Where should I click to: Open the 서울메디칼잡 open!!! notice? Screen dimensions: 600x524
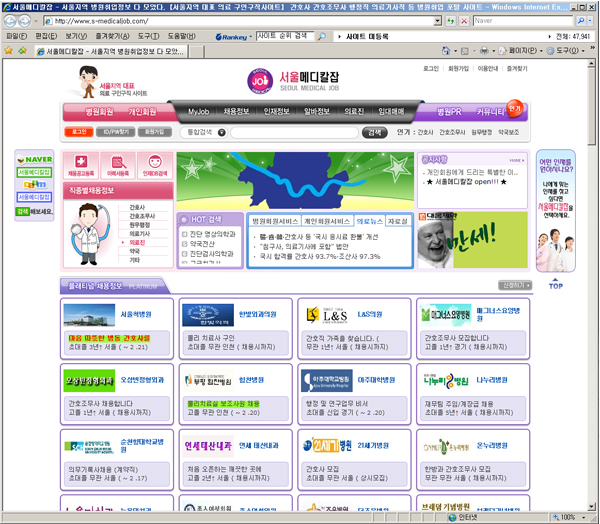pos(466,182)
